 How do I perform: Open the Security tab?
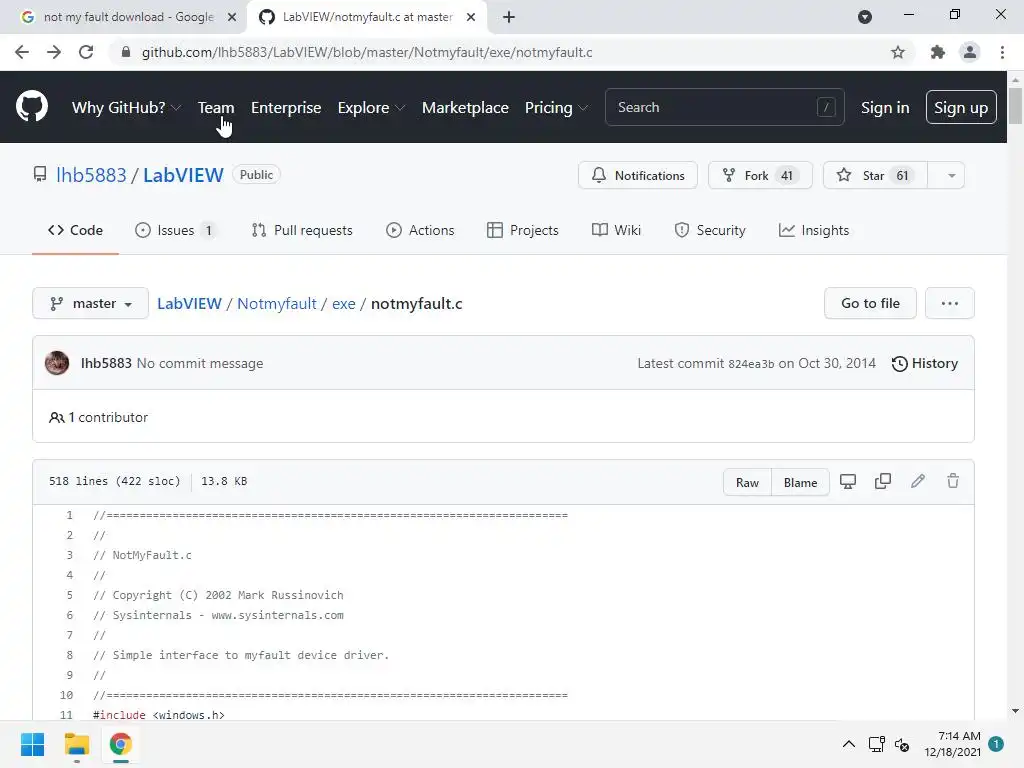pos(710,231)
